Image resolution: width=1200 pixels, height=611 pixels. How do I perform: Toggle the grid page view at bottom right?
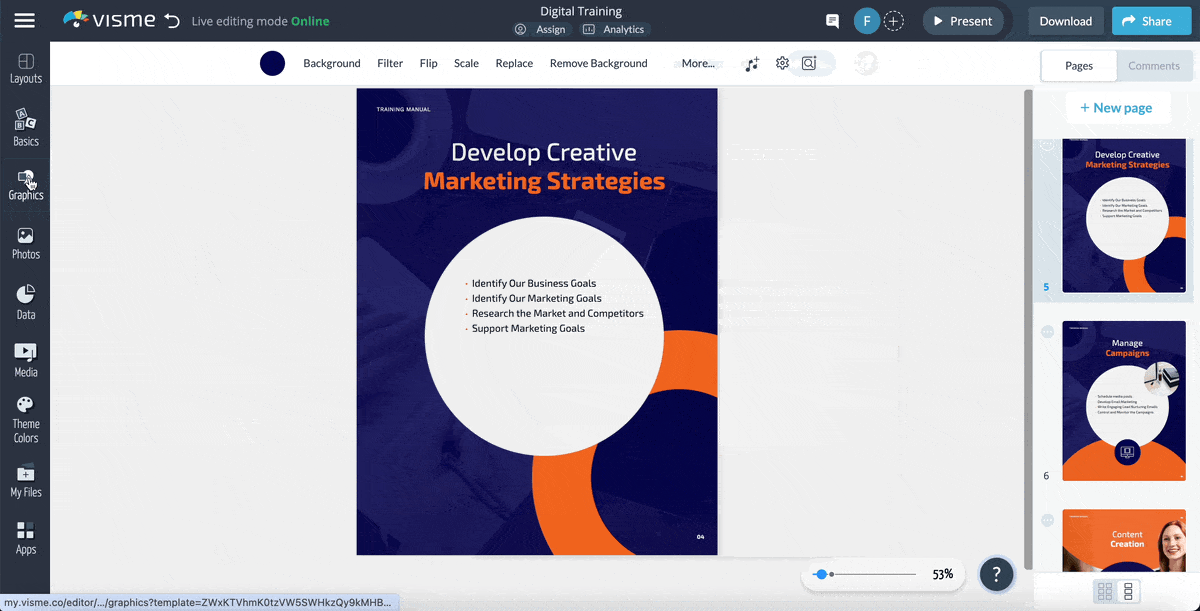tap(1106, 591)
